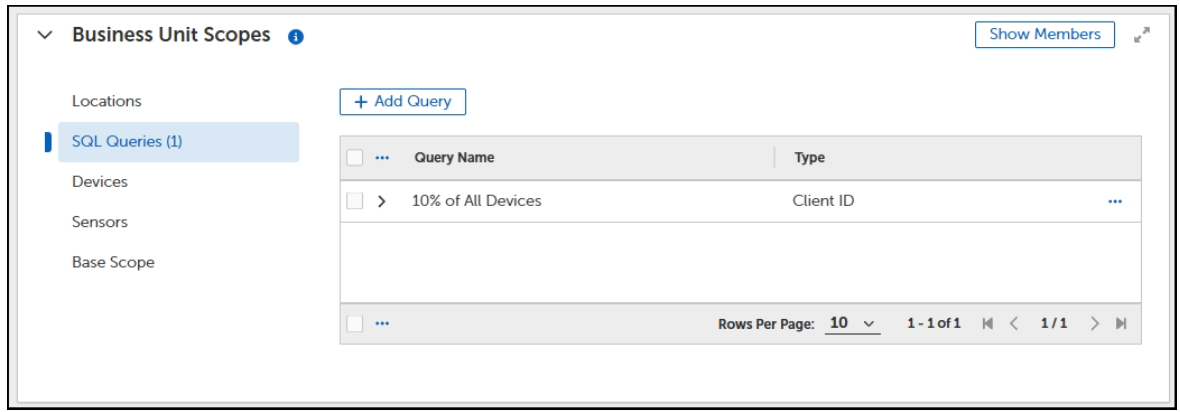Click the Business Unit Scopes info icon

(296, 36)
